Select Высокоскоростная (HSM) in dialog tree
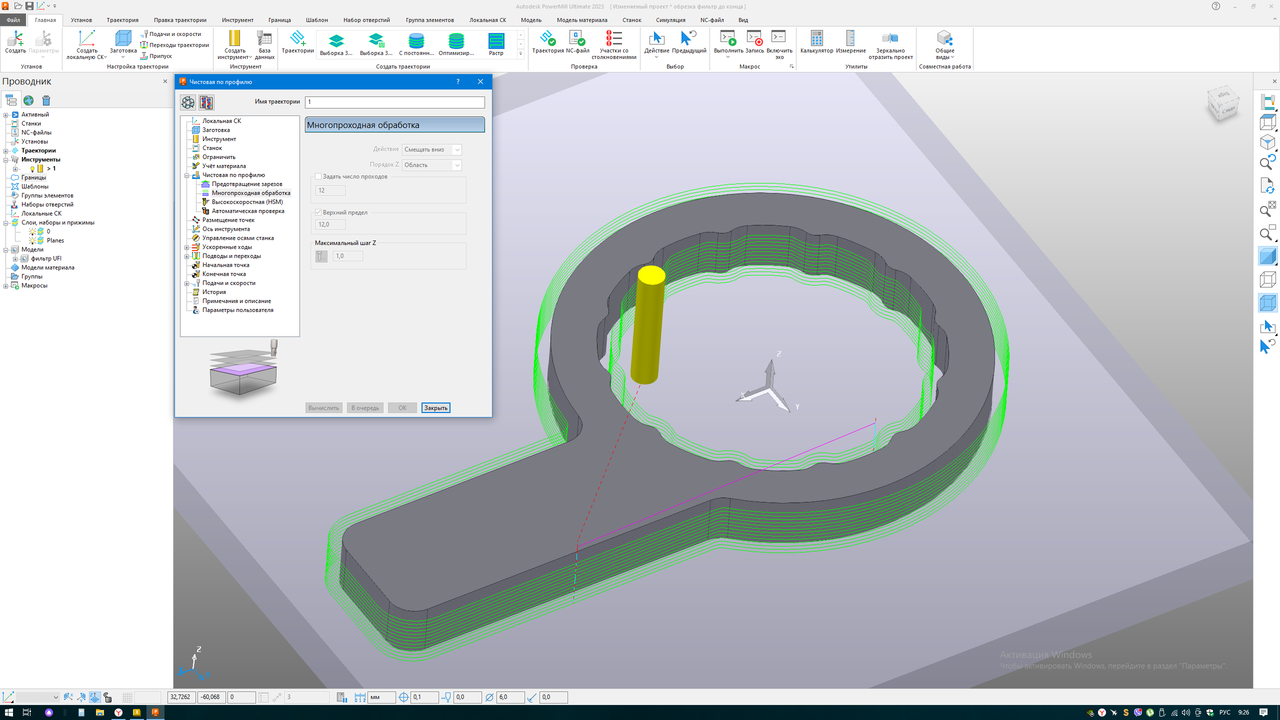 (x=247, y=202)
